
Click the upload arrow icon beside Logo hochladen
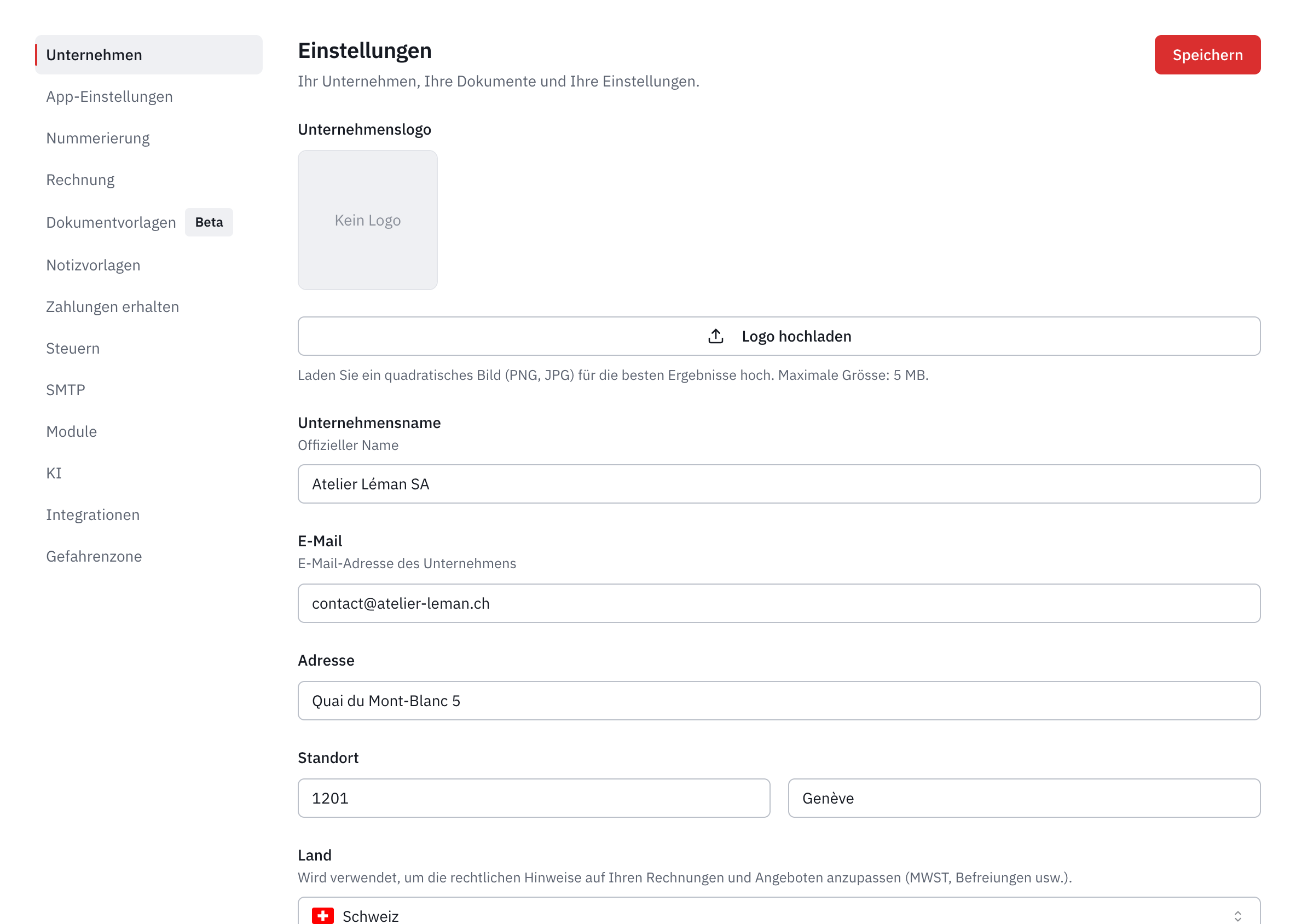pos(716,336)
